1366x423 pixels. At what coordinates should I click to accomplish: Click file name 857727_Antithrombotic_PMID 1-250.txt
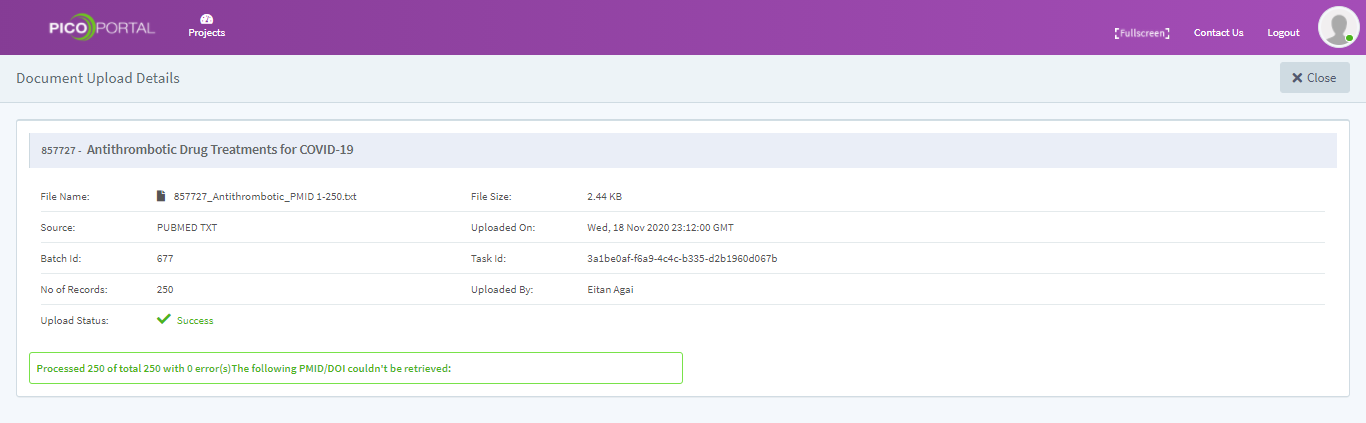pyautogui.click(x=265, y=197)
